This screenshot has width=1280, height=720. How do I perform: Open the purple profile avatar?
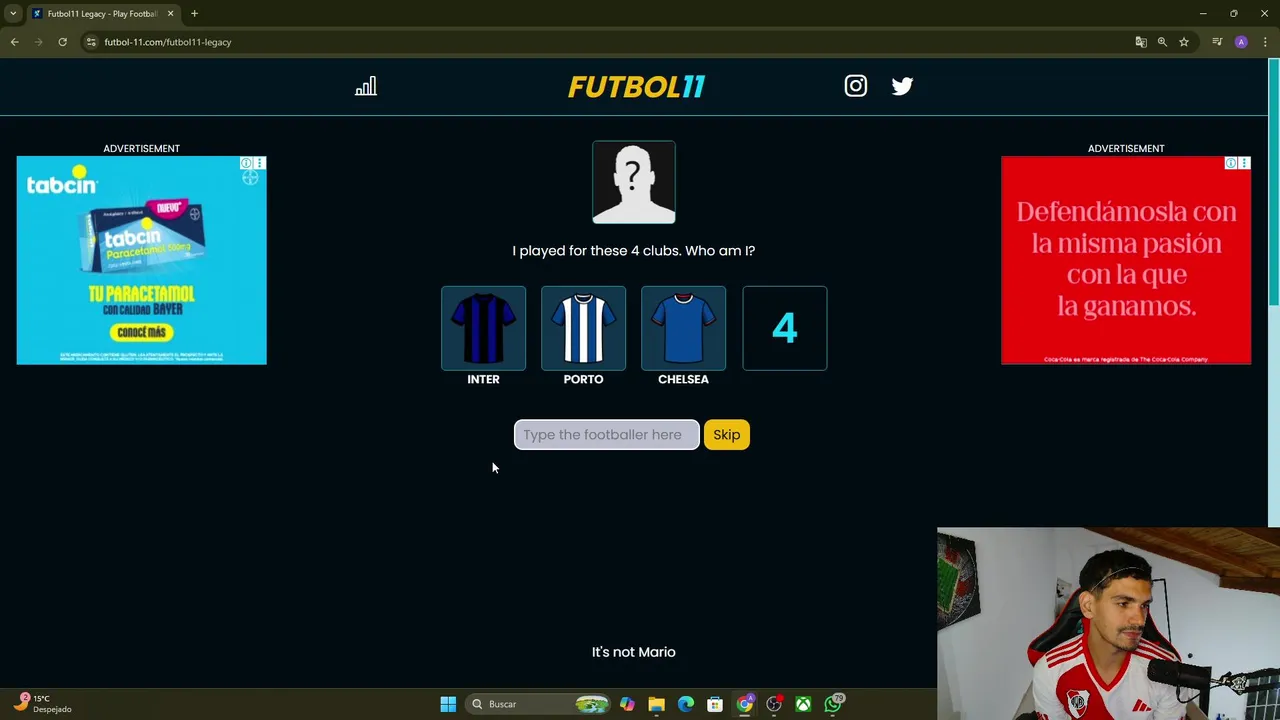click(x=1241, y=42)
